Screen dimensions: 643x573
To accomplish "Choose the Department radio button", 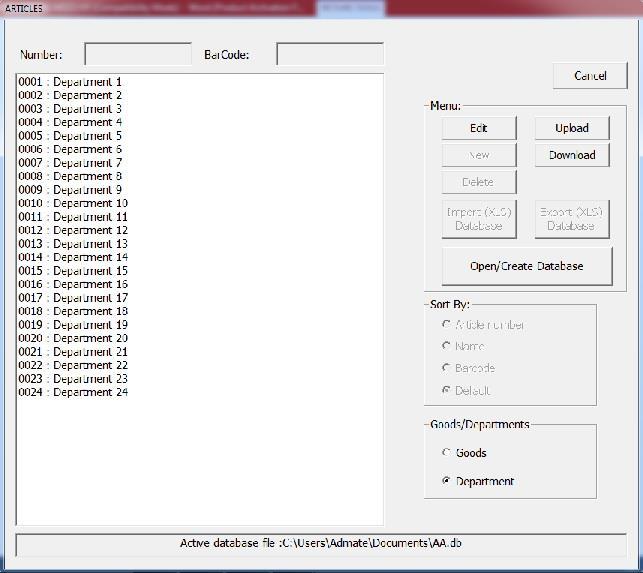I will pos(478,481).
